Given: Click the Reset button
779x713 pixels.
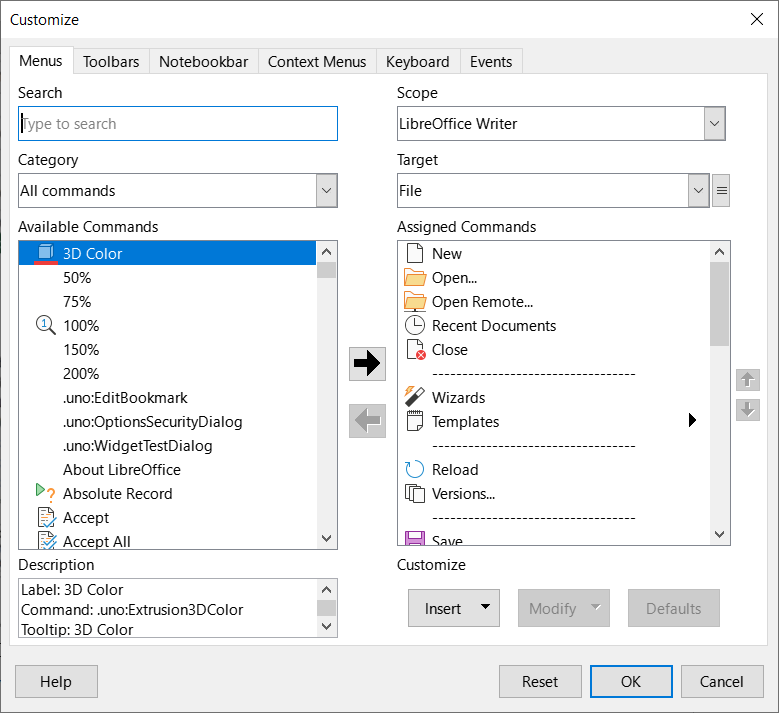Looking at the screenshot, I should tap(540, 681).
